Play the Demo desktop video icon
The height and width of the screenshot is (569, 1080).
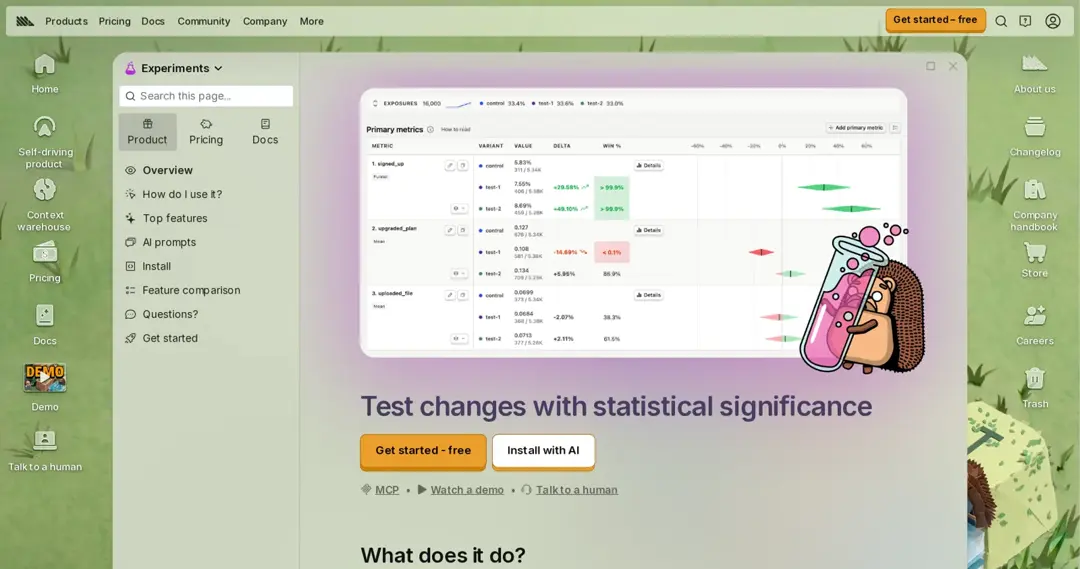point(44,388)
